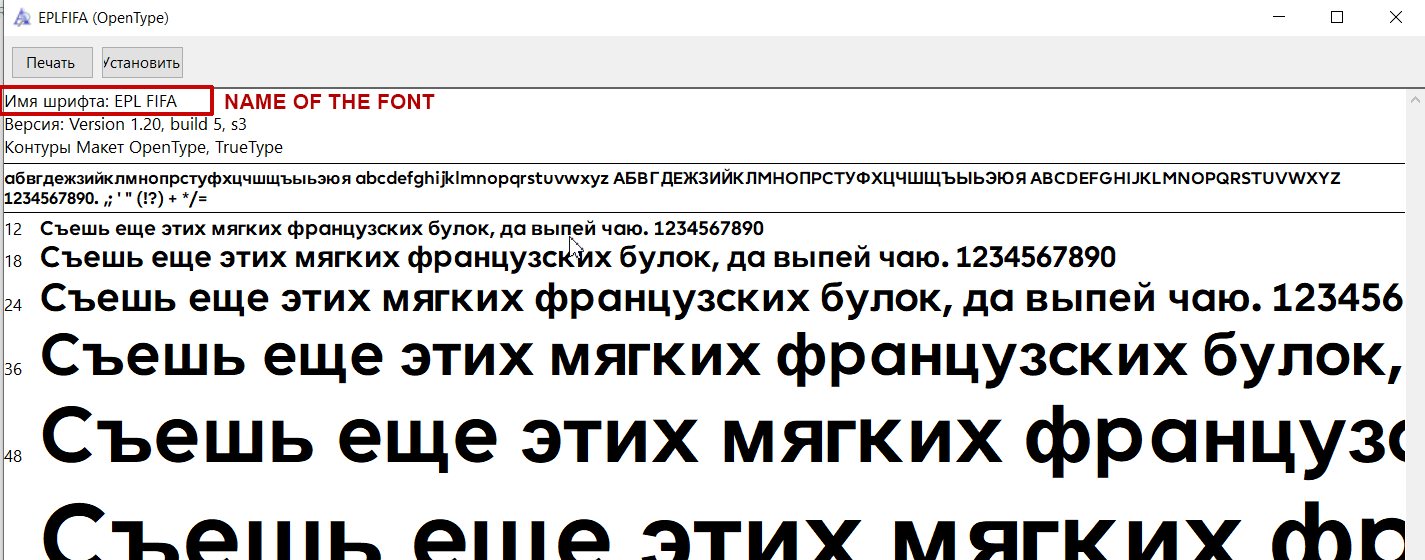Click the line Контуры Макет OpenType, TrueType
This screenshot has height=560, width=1425.
(x=144, y=148)
